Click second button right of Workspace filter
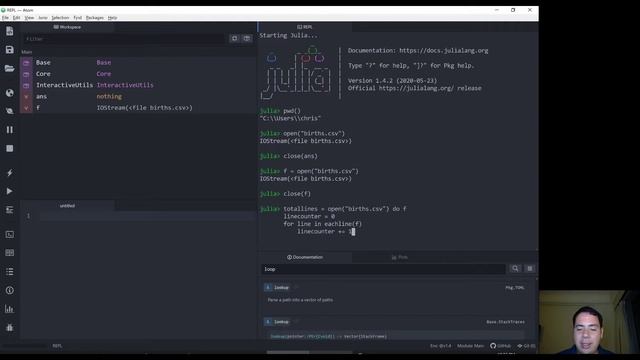Viewport: 640px width, 360px height. (x=247, y=38)
